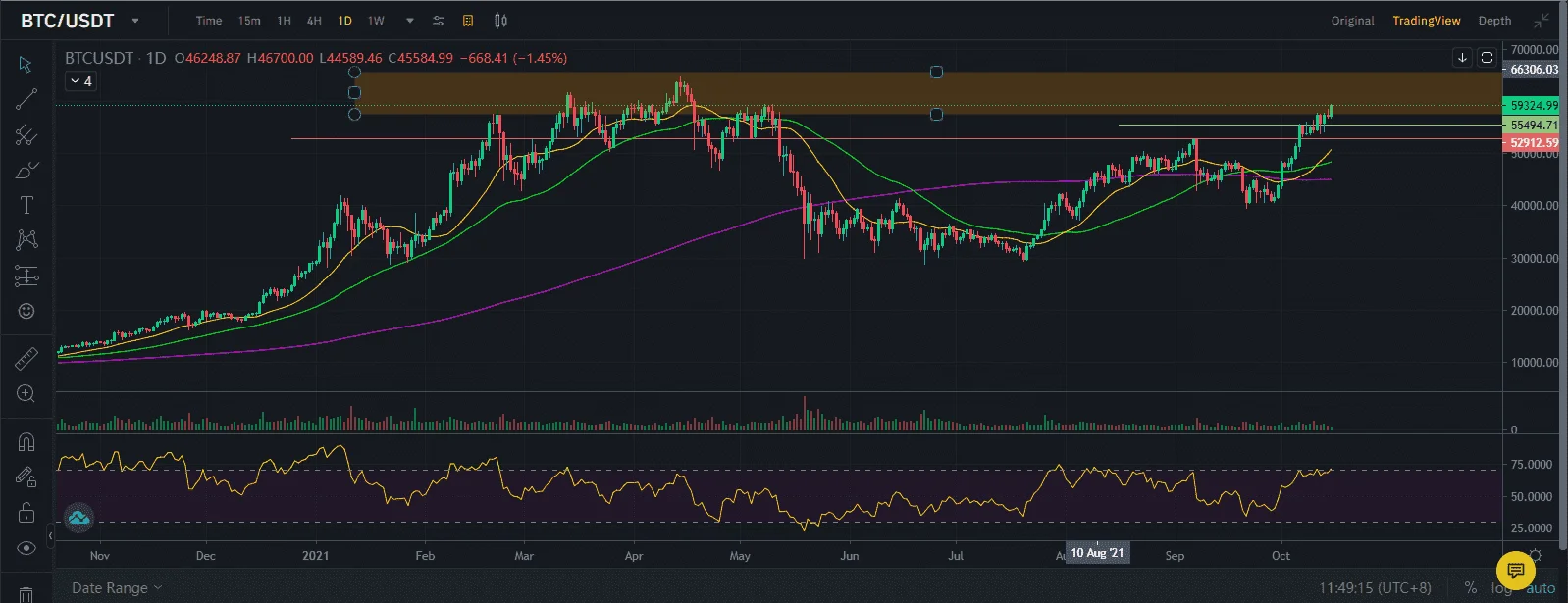This screenshot has height=603, width=1568.
Task: Click the 52912.59 red price label
Action: [1534, 143]
